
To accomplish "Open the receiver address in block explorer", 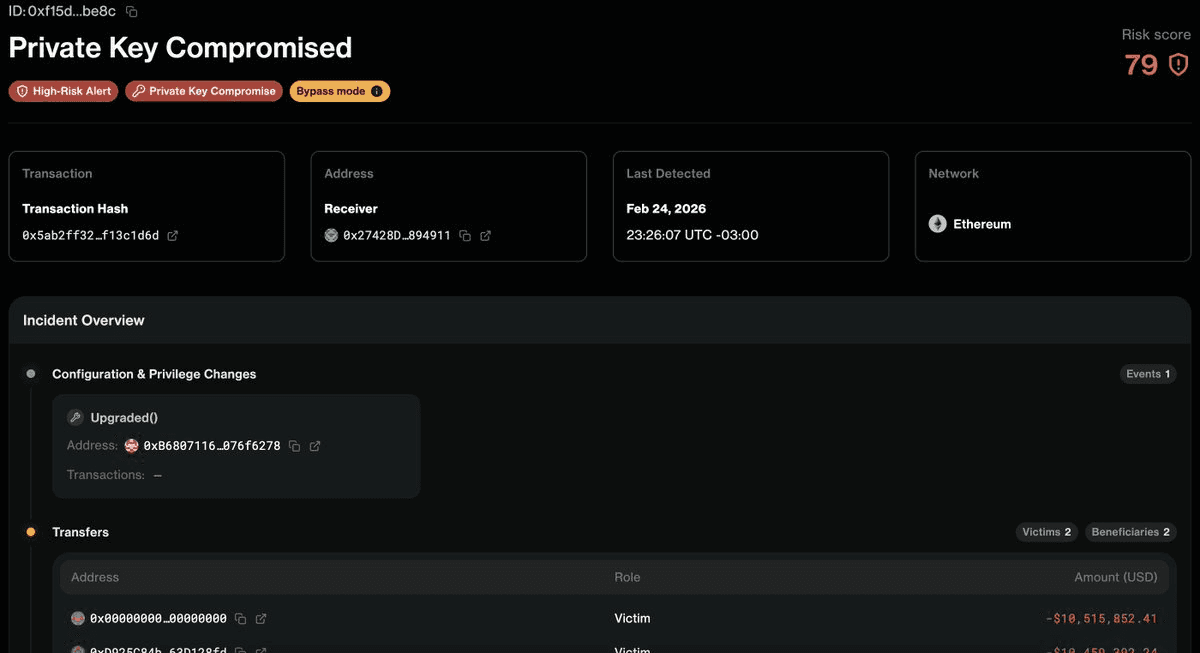I will pos(485,236).
